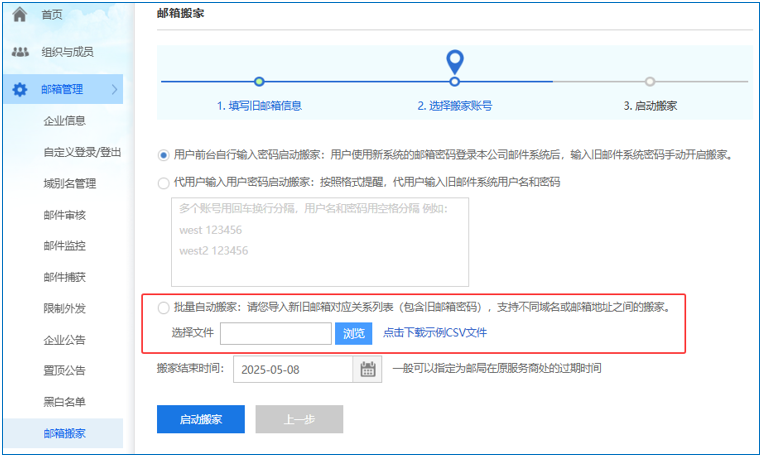
Task: Open the calendar date picker icon
Action: pyautogui.click(x=368, y=369)
